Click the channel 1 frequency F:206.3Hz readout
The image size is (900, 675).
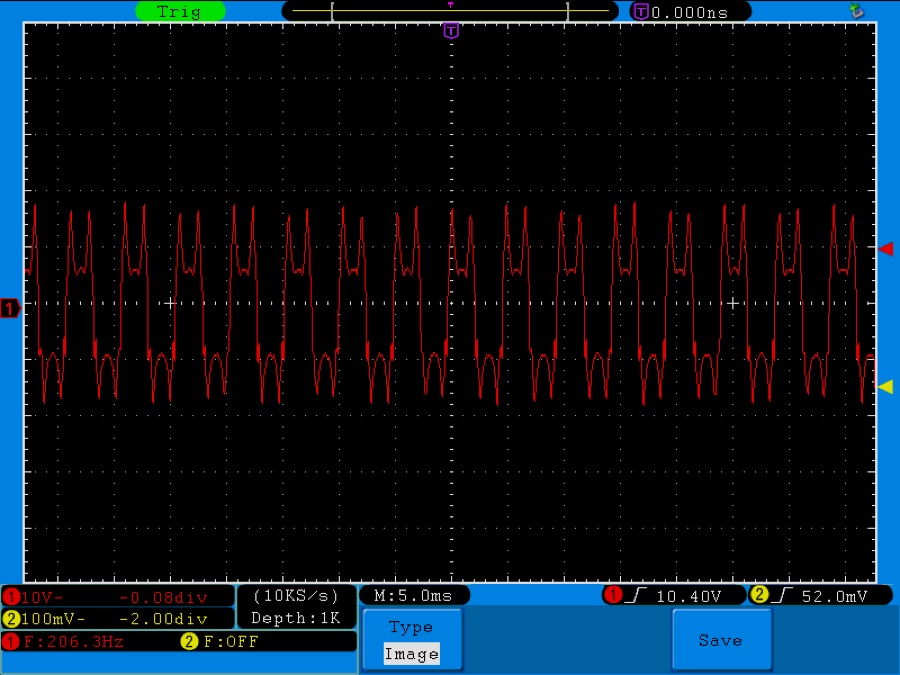tap(73, 642)
